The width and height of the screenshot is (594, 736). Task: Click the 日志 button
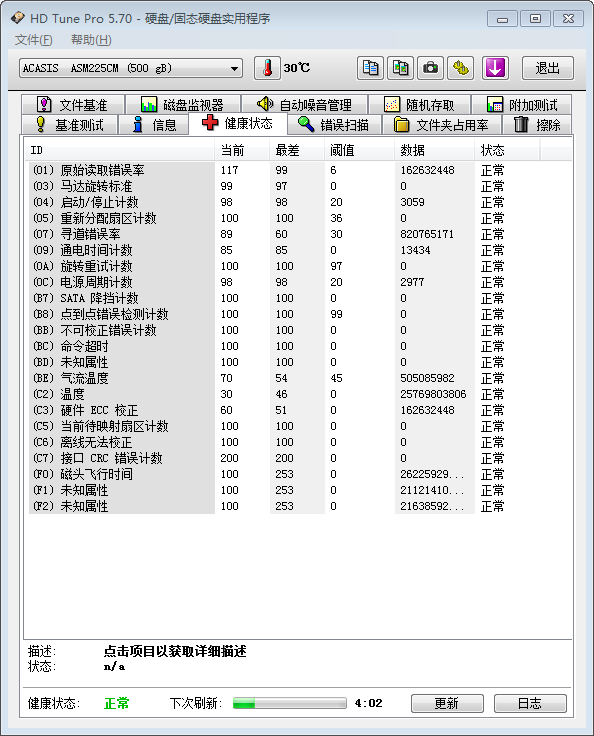pyautogui.click(x=530, y=703)
